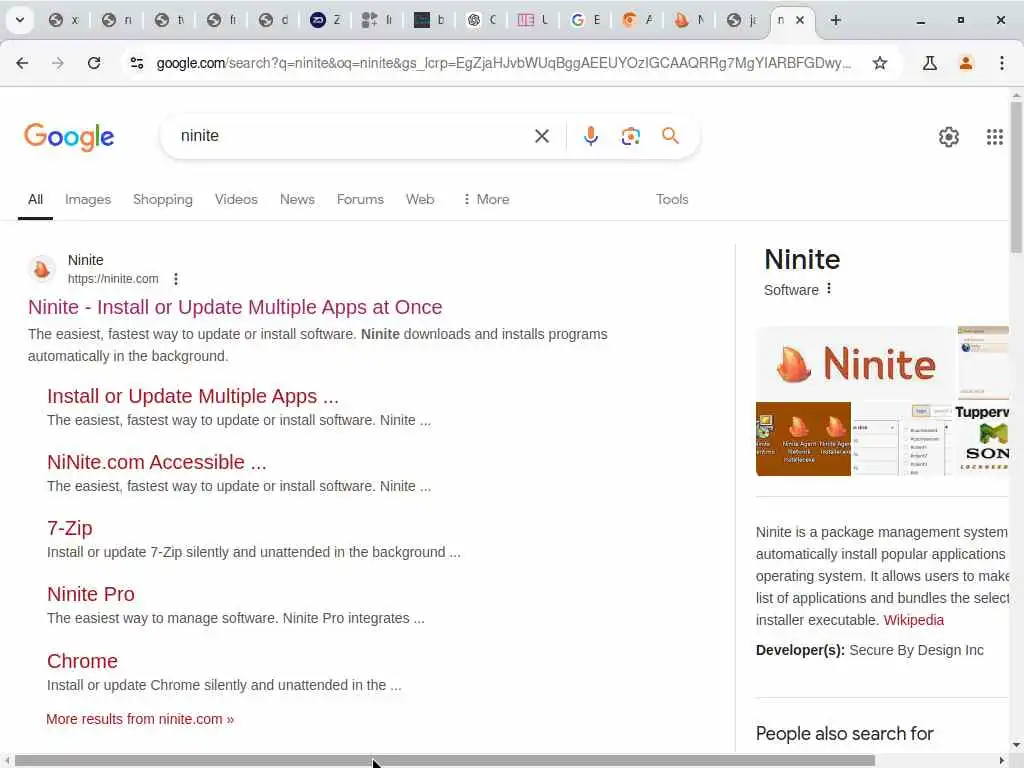The width and height of the screenshot is (1024, 768).
Task: Open the orange Ninite agent icons thumbnail
Action: coord(803,439)
